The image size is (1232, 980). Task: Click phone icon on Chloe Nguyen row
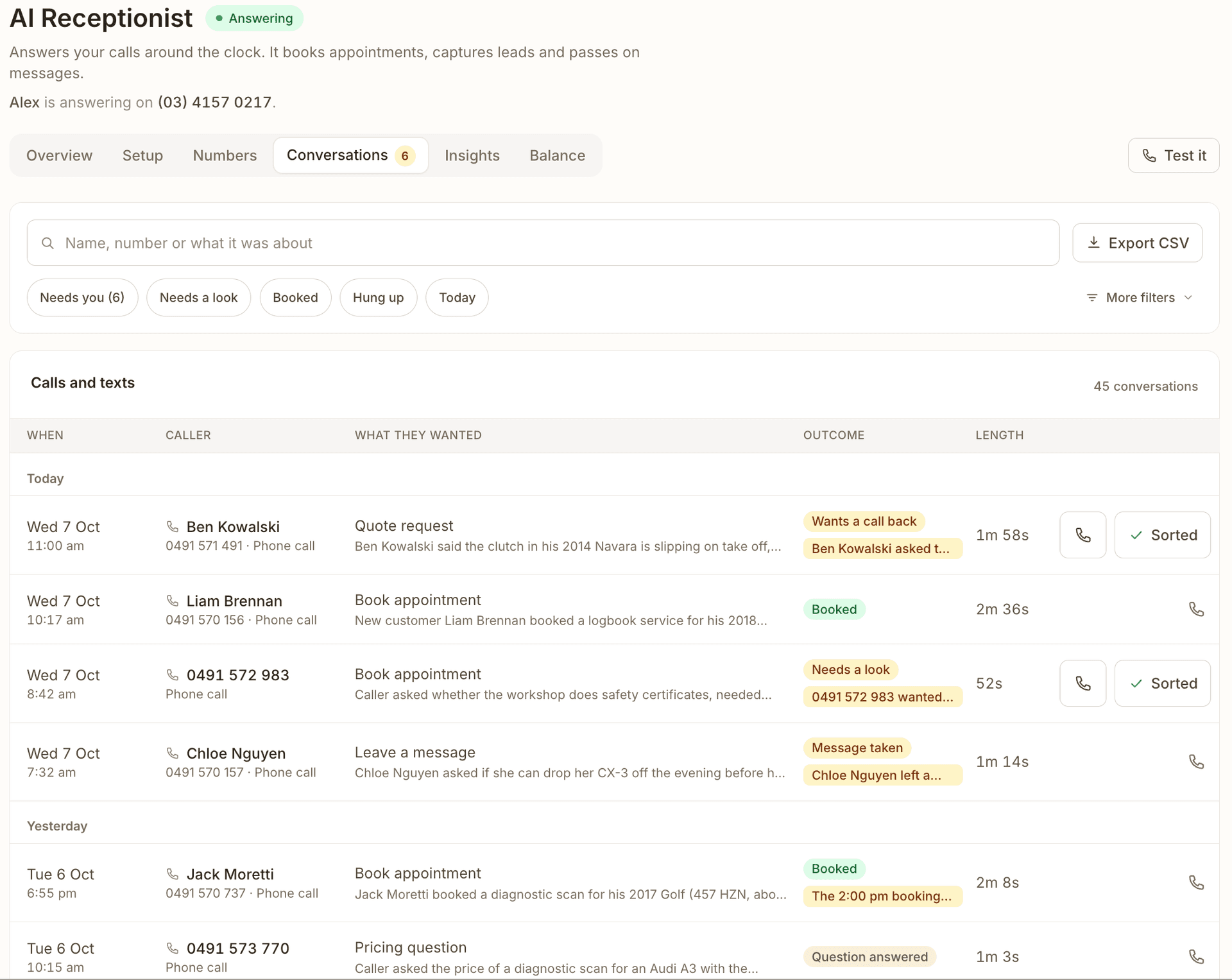point(1196,761)
